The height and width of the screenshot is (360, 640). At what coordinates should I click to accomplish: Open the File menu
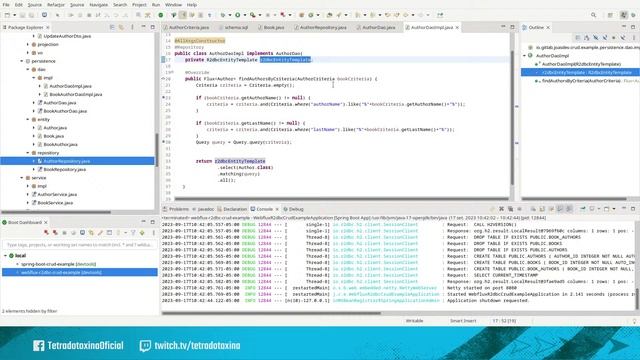coord(6,5)
